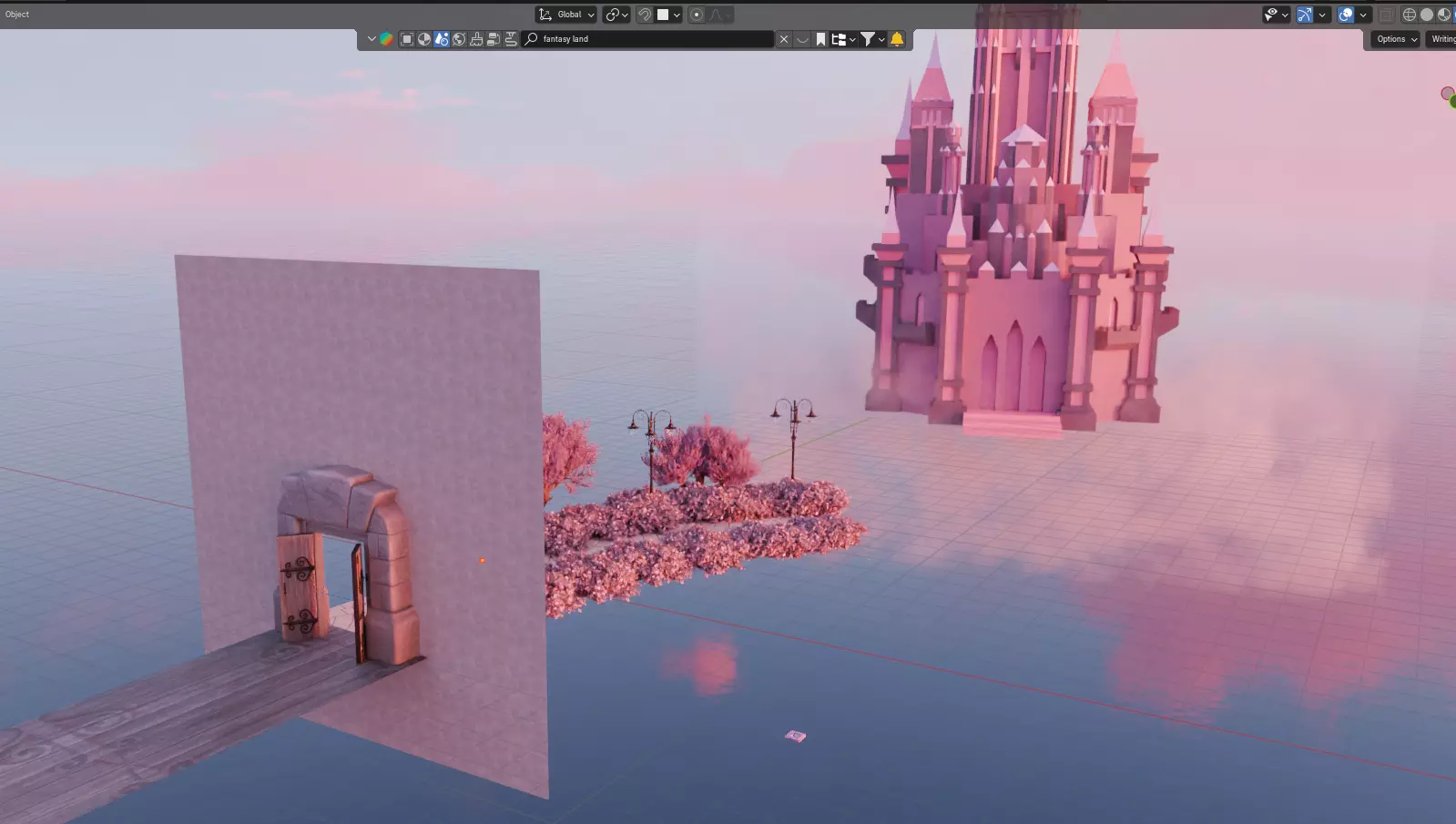Image resolution: width=1456 pixels, height=824 pixels.
Task: Click the chevron button after the clear X
Action: point(802,39)
